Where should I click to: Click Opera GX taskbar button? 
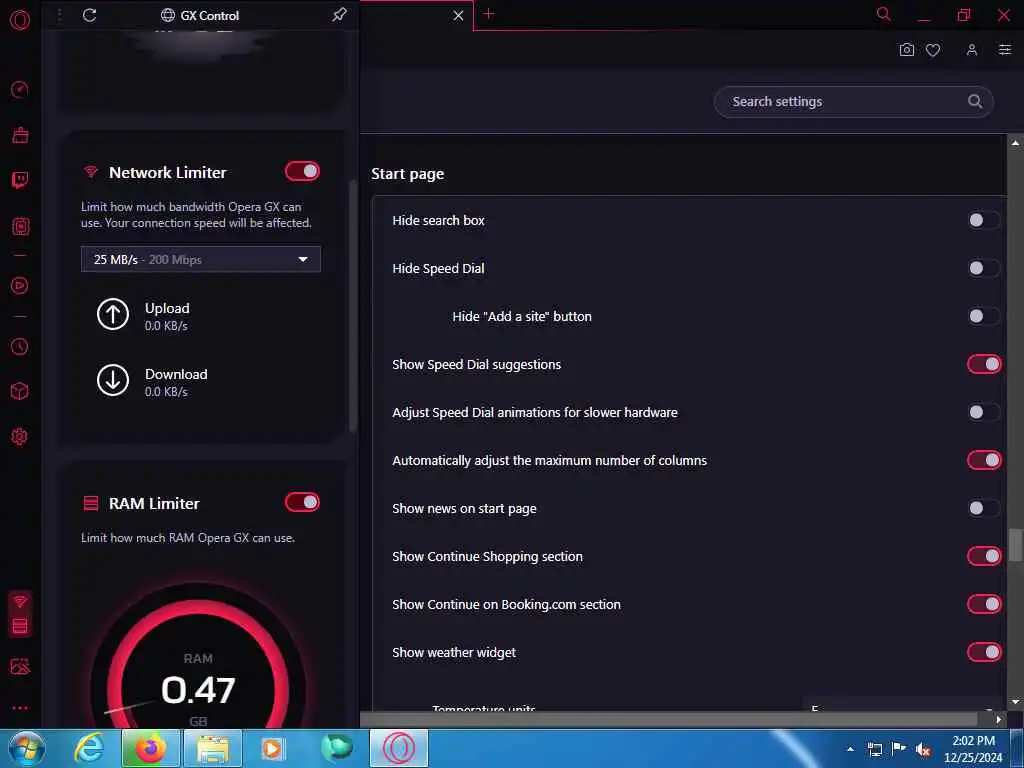pyautogui.click(x=399, y=748)
